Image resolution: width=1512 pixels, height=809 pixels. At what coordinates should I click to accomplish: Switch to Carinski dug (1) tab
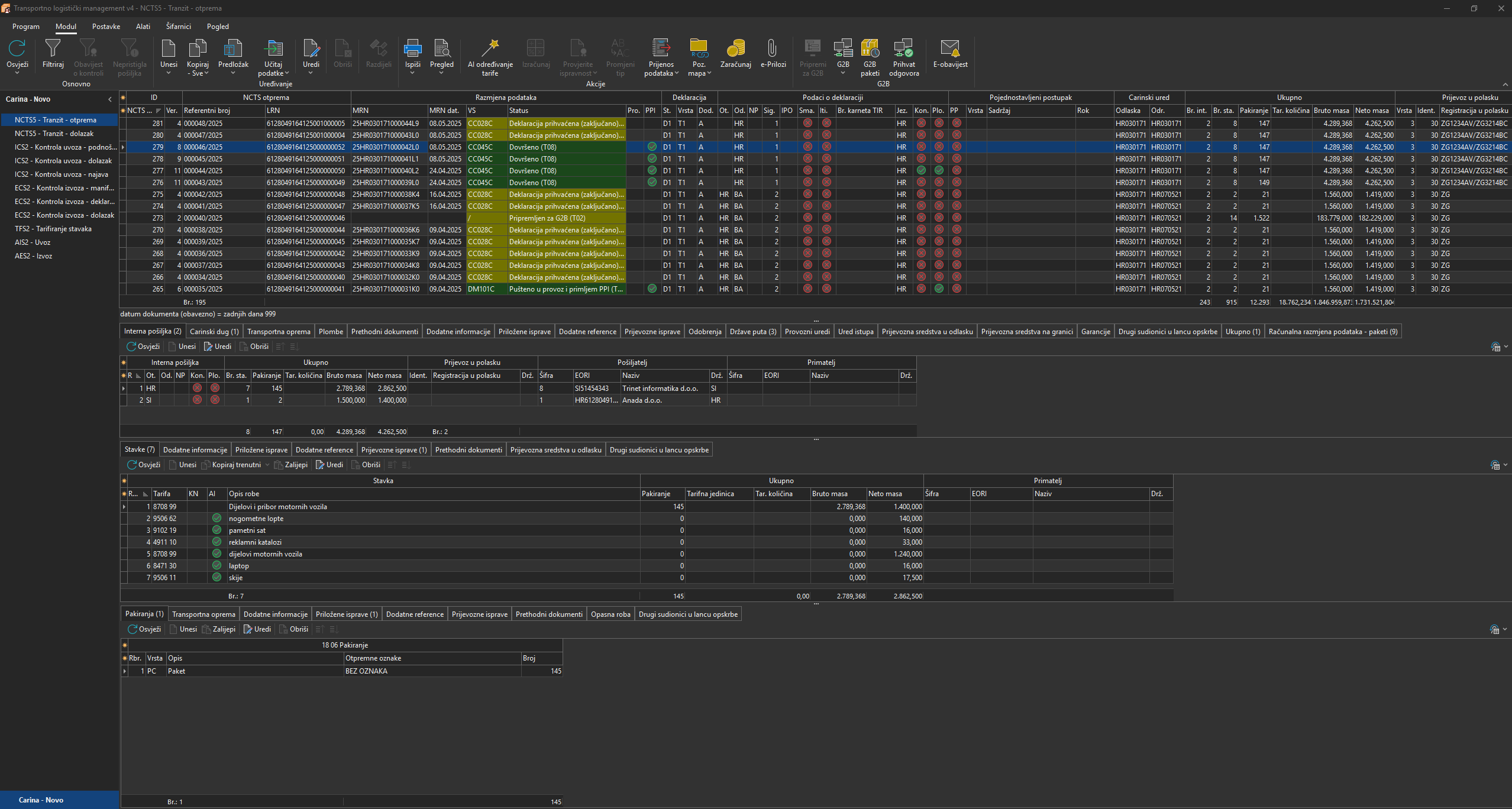pyautogui.click(x=214, y=332)
